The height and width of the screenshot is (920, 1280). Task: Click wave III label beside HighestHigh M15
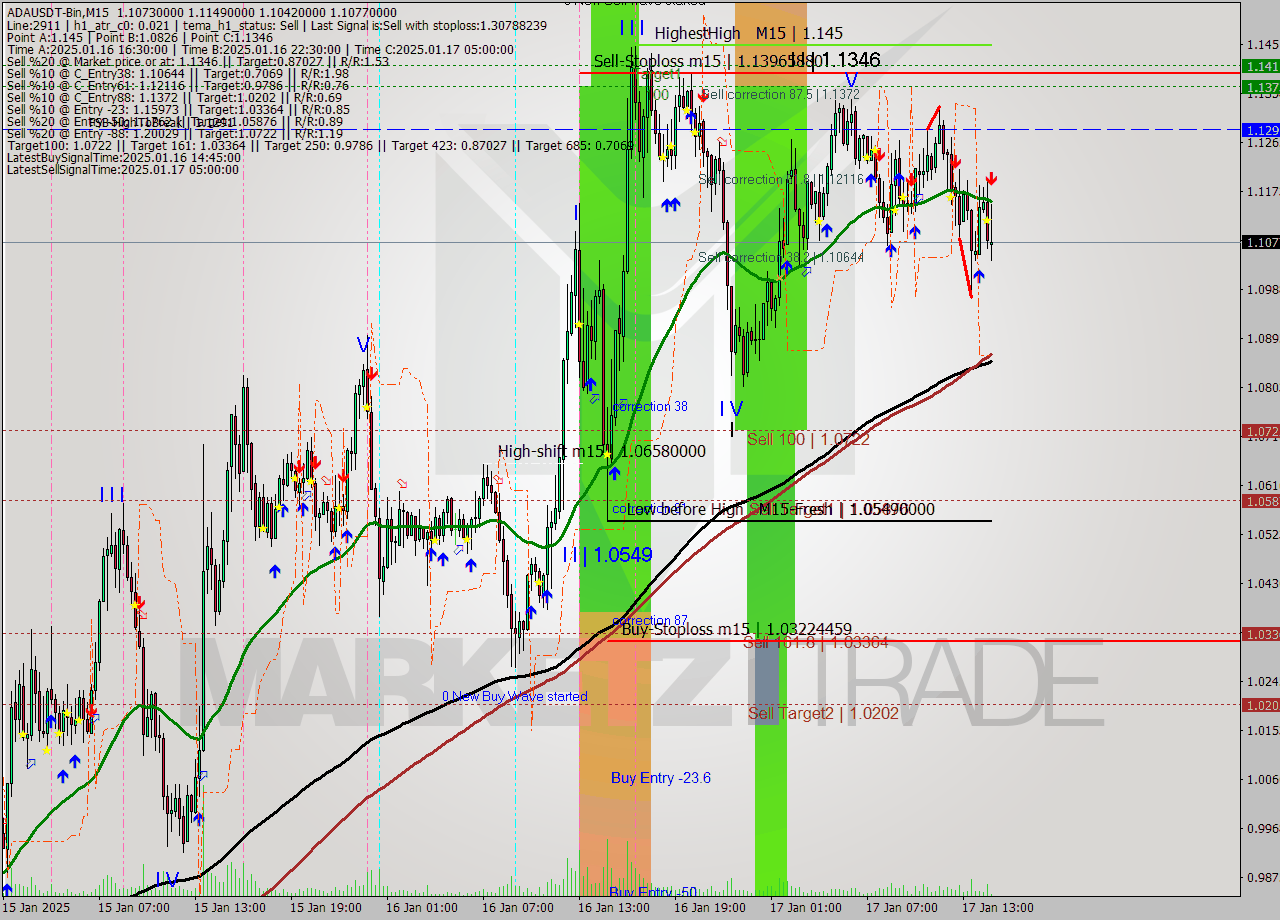pos(631,28)
